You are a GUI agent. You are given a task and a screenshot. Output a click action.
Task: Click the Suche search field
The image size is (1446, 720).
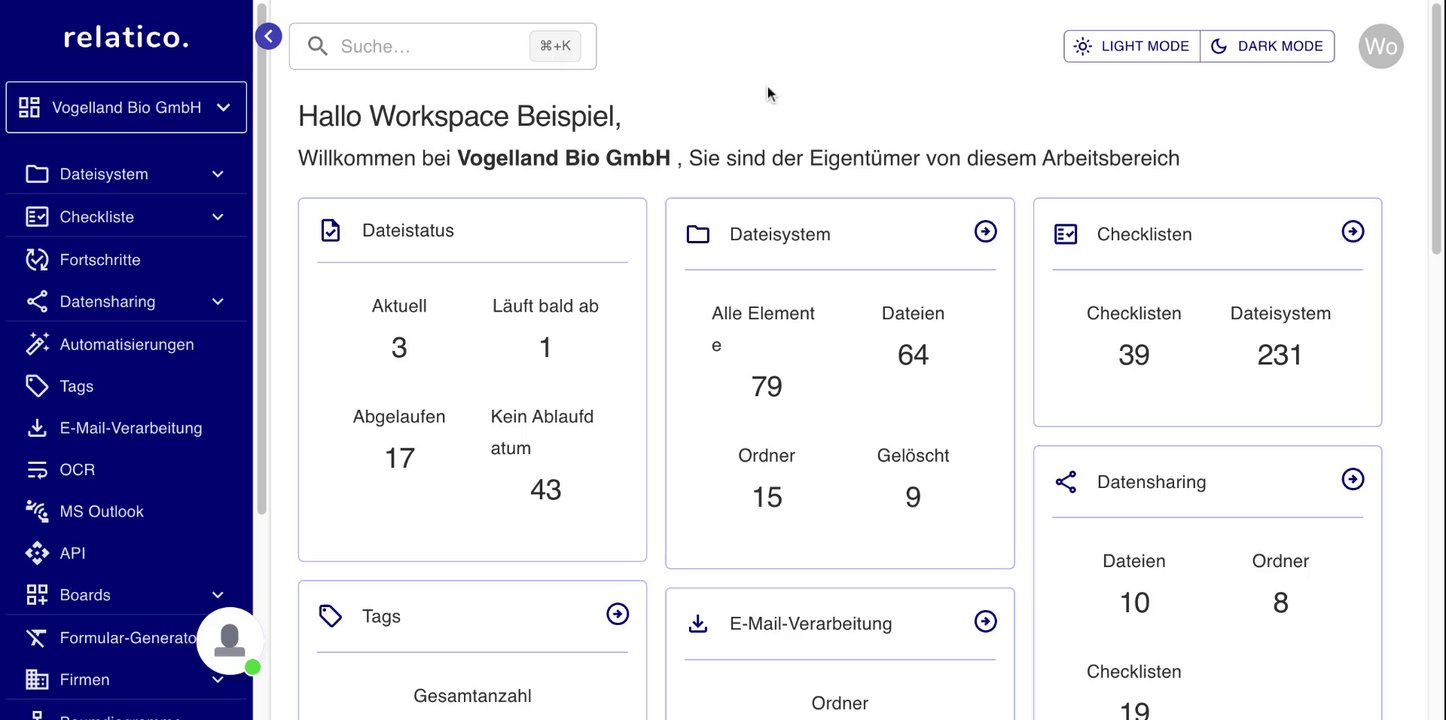(430, 46)
